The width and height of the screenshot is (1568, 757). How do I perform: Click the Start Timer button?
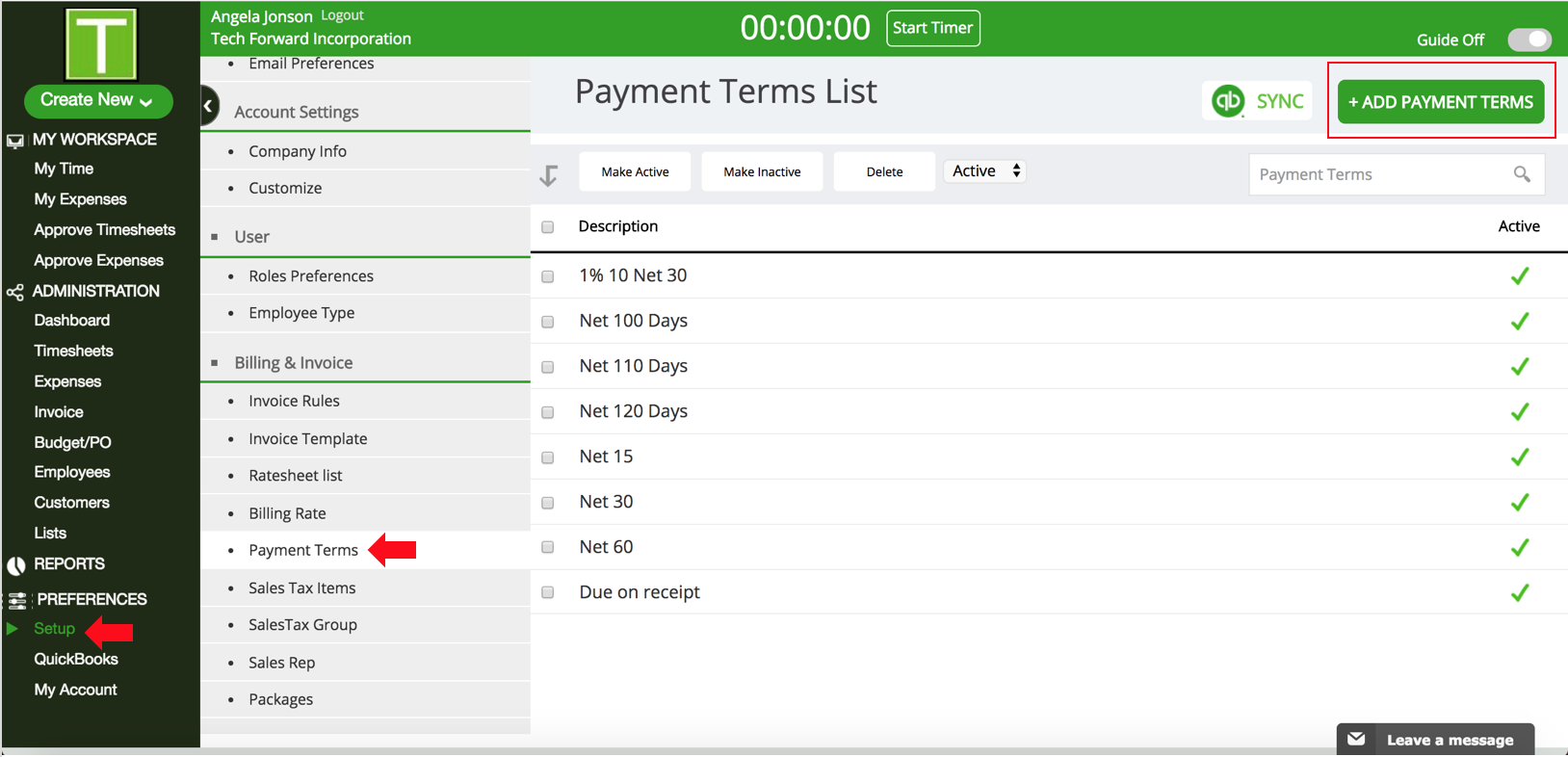click(931, 28)
